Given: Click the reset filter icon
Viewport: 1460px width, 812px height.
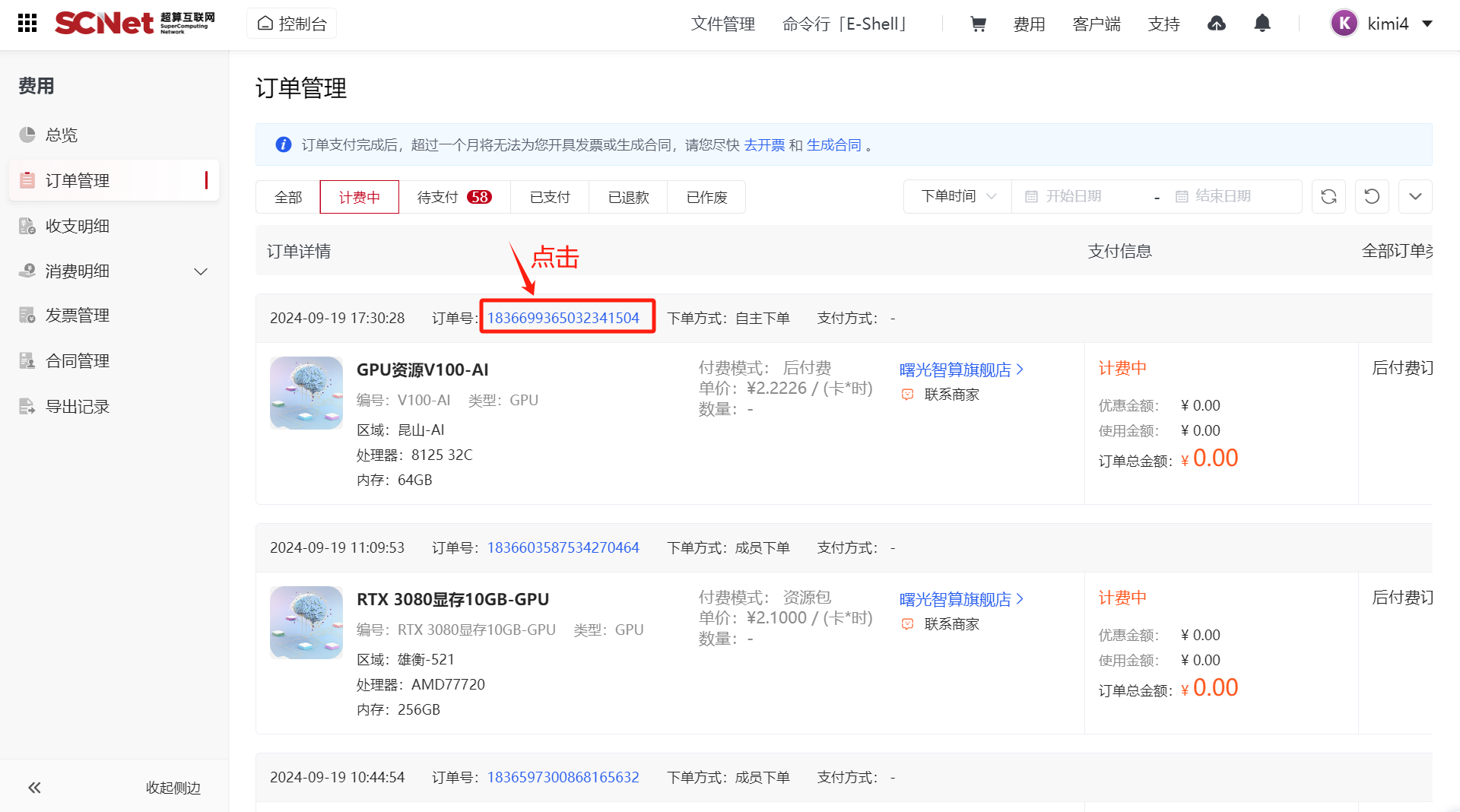Looking at the screenshot, I should click(1372, 197).
